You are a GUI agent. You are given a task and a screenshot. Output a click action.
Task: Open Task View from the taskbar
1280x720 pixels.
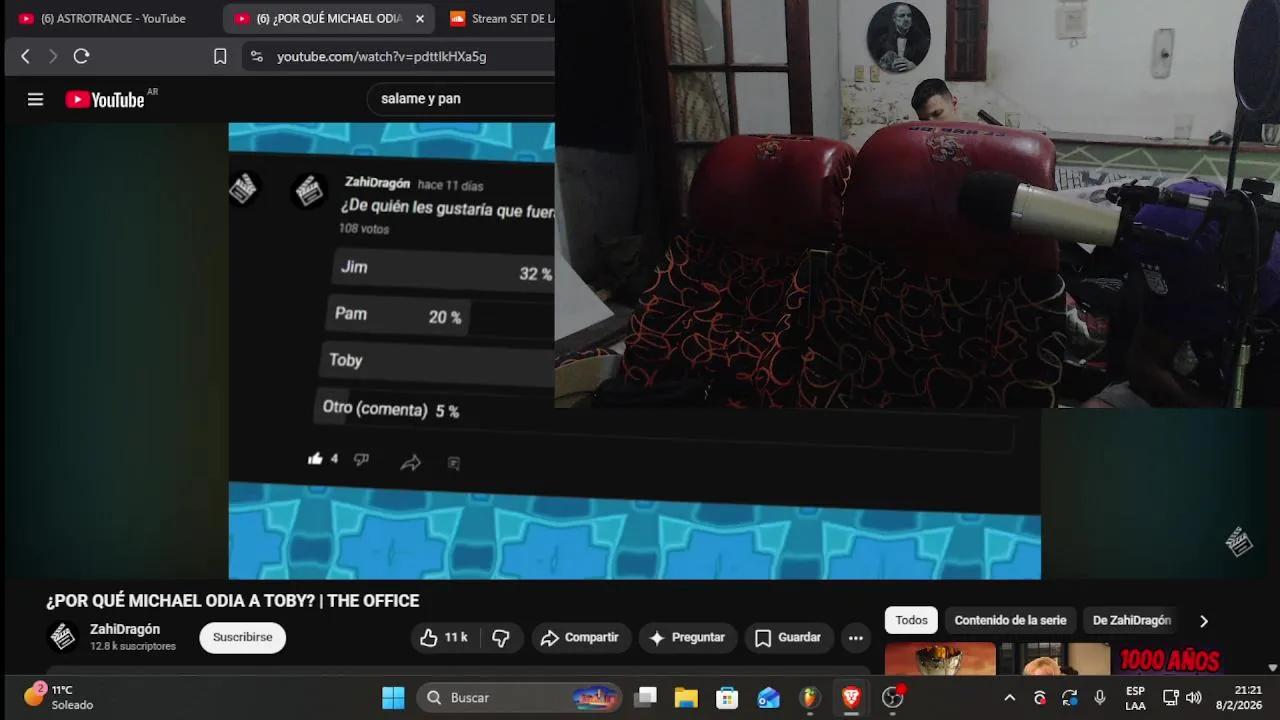647,697
